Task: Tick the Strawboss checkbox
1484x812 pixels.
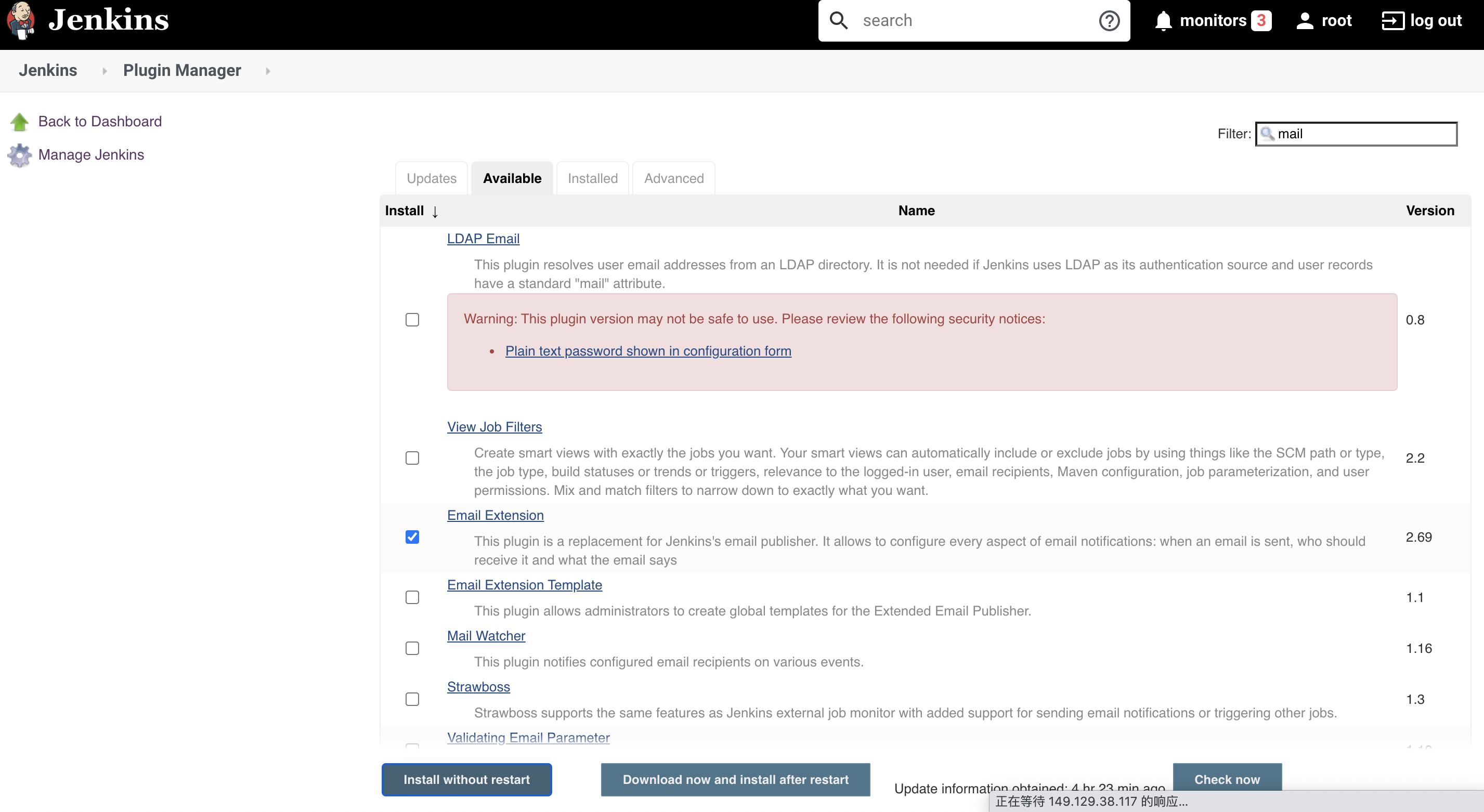Action: click(412, 699)
